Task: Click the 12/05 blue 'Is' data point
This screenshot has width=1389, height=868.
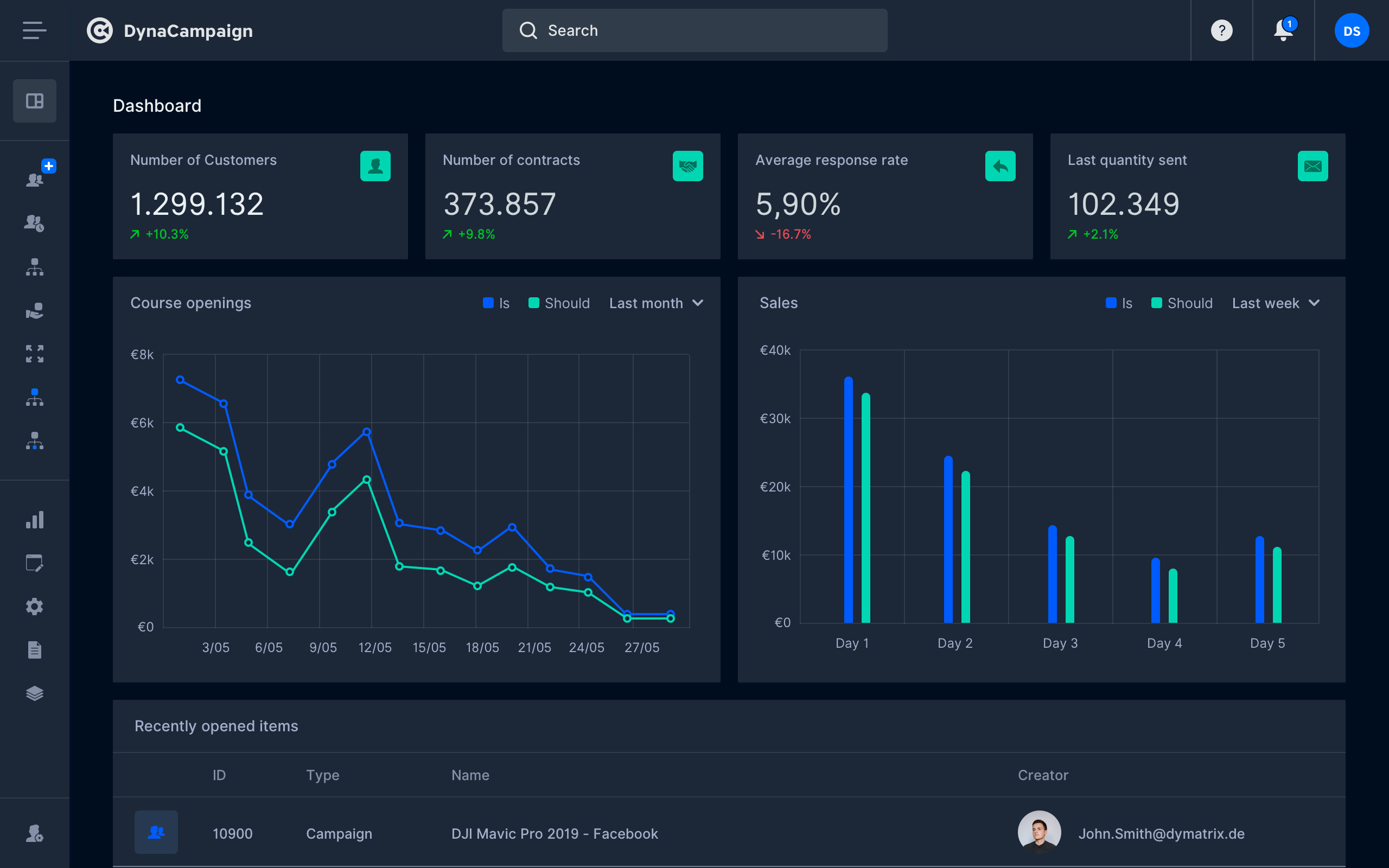Action: coord(367,432)
